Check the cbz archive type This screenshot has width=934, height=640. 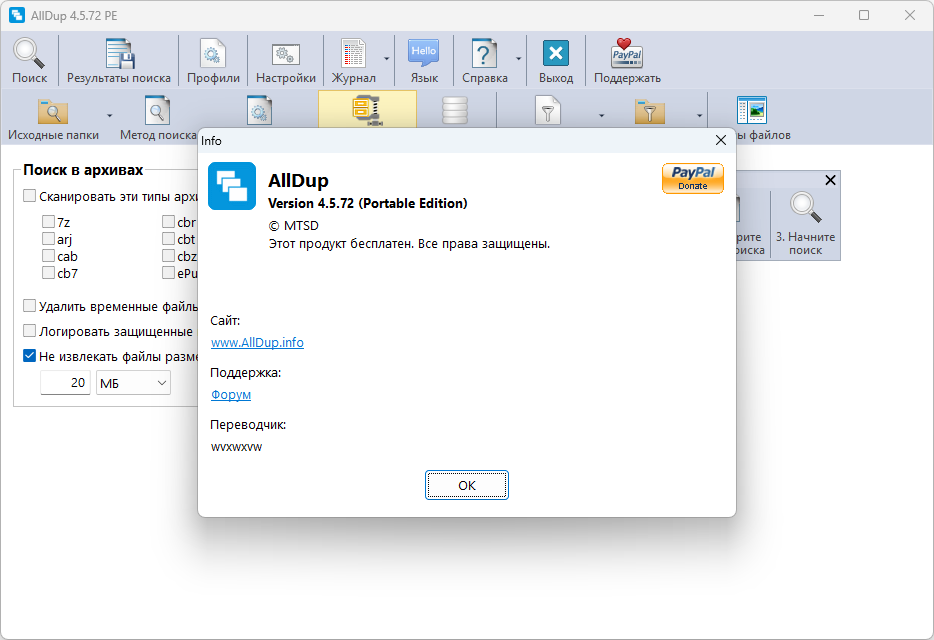tap(169, 256)
